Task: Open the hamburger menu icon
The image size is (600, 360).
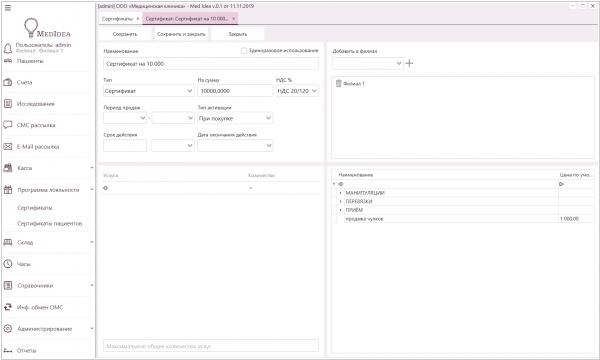Action: (8, 8)
